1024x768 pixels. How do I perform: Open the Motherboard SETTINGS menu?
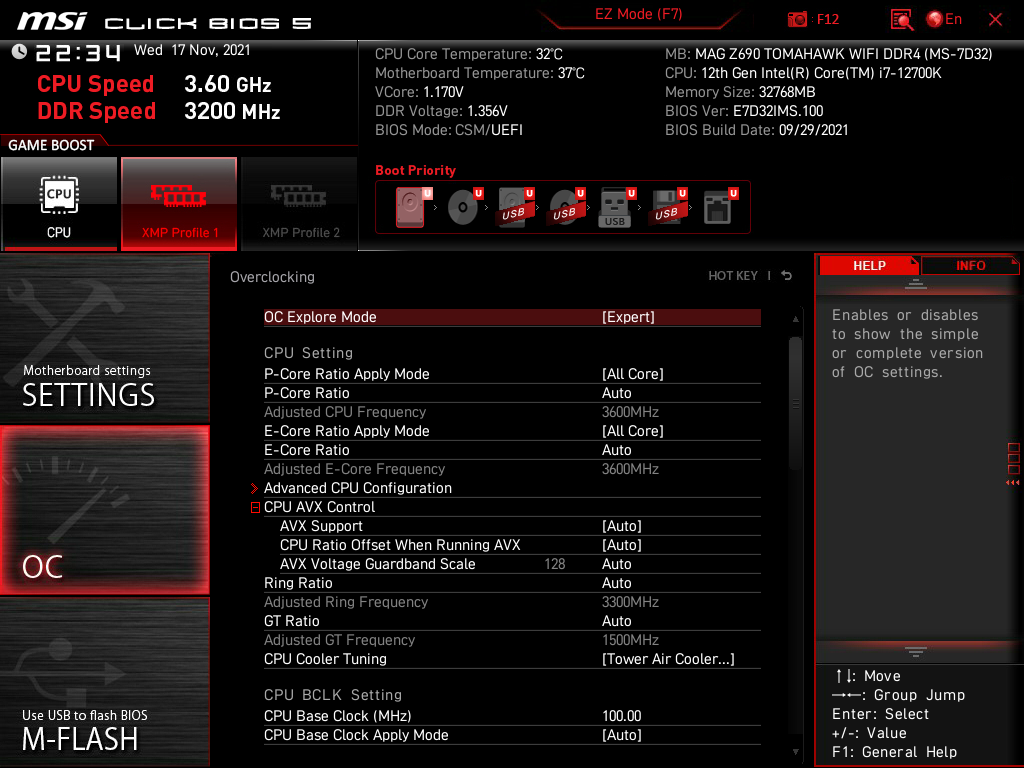pos(104,339)
